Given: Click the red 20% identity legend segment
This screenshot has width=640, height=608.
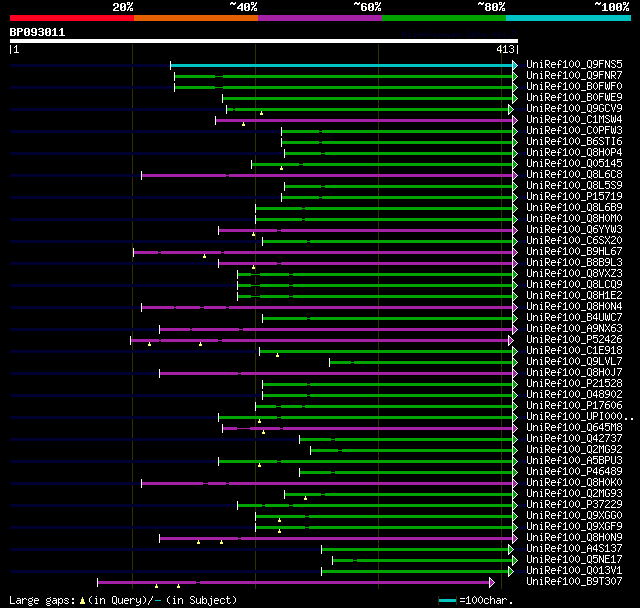Looking at the screenshot, I should coord(72,18).
